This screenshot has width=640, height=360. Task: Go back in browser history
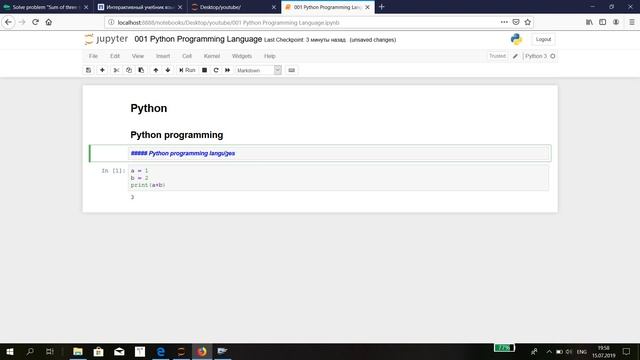(x=8, y=22)
